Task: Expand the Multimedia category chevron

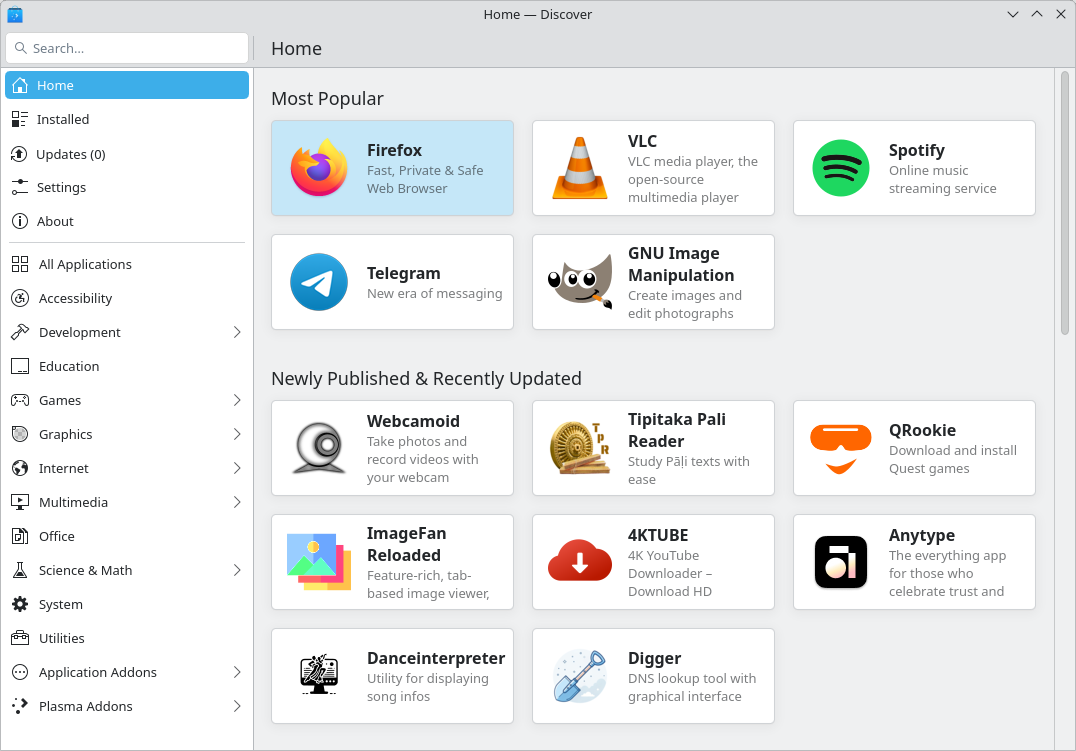Action: point(237,502)
